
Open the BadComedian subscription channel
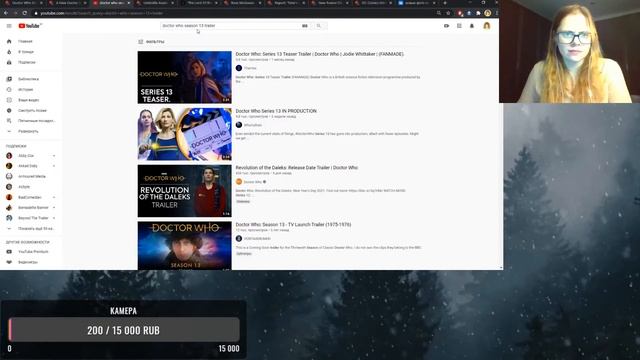tap(32, 197)
